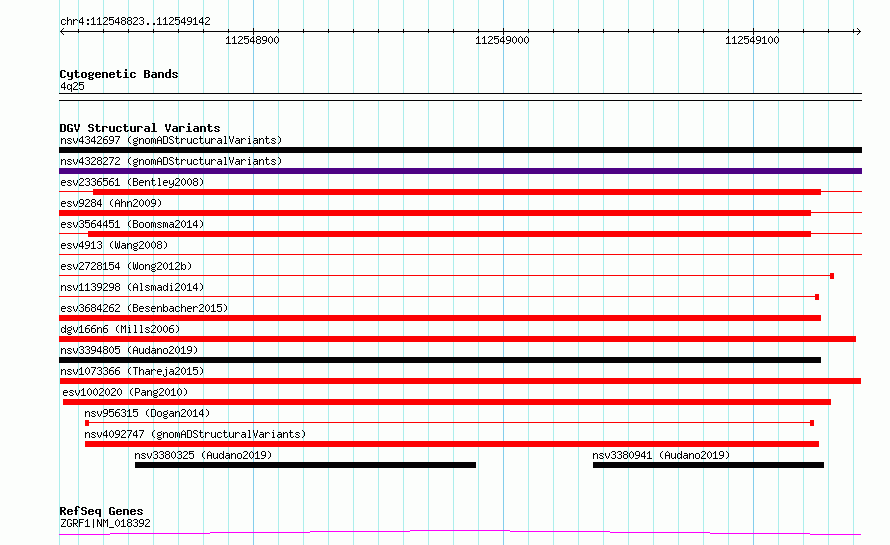The height and width of the screenshot is (545, 890).
Task: Select the black nsv4342697 variant bar
Action: 460,150
